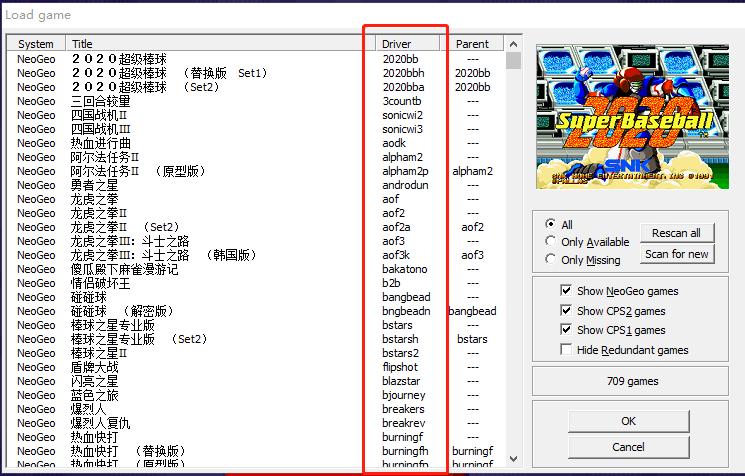
Task: Sort list by Title column header
Action: click(82, 44)
